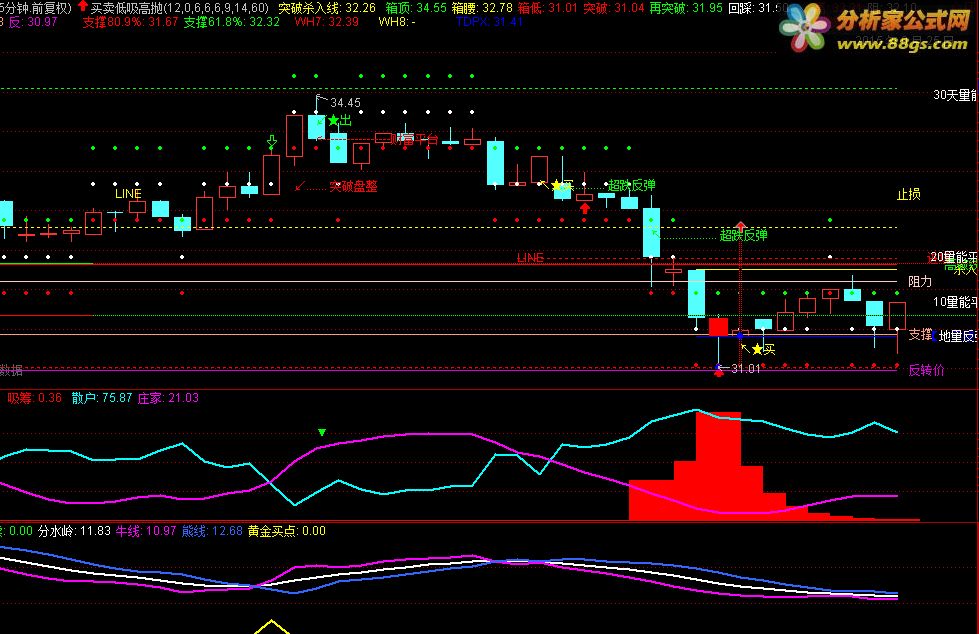Click the flag marker beside 34.45 high
Viewport: 979px width, 634px height.
pos(321,99)
